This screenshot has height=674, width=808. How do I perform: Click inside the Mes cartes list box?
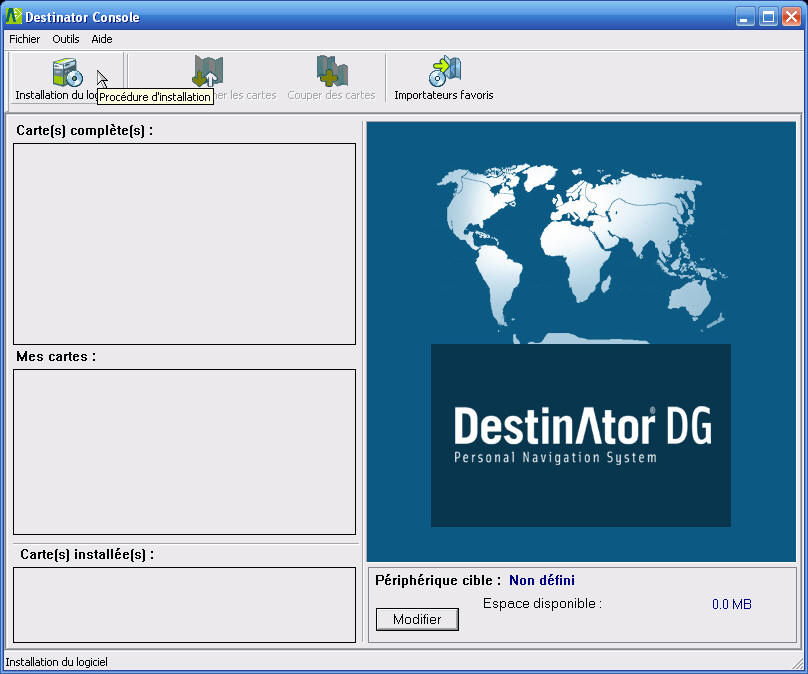click(184, 452)
